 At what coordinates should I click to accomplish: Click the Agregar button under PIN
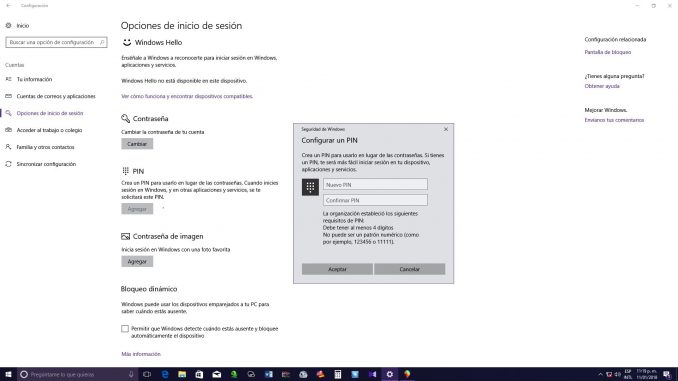click(137, 209)
